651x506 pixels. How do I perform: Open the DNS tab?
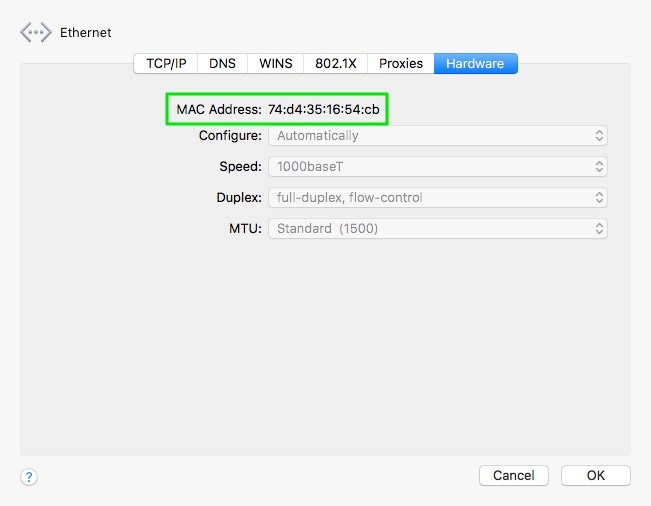(x=222, y=63)
